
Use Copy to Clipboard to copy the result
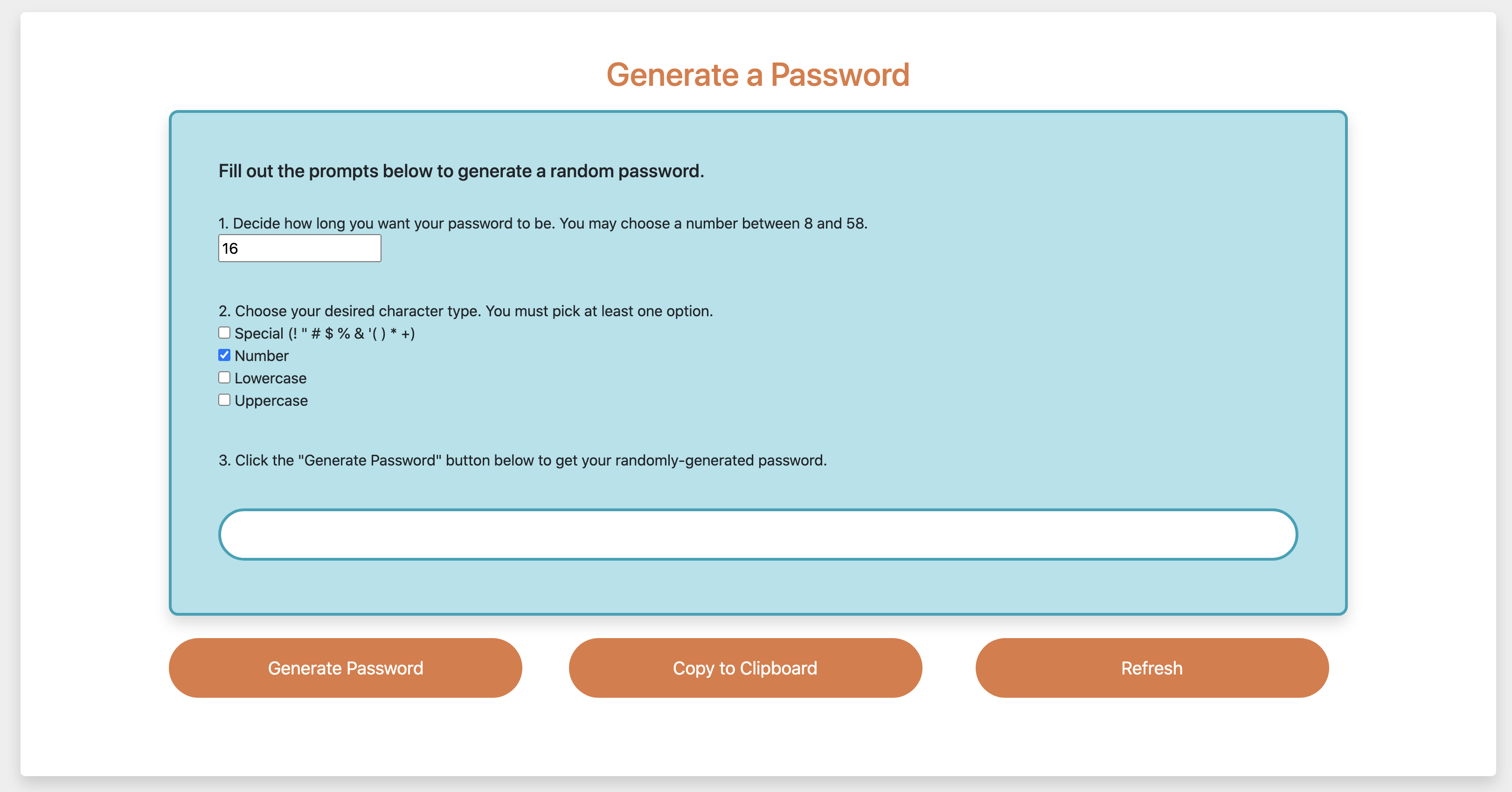[744, 667]
